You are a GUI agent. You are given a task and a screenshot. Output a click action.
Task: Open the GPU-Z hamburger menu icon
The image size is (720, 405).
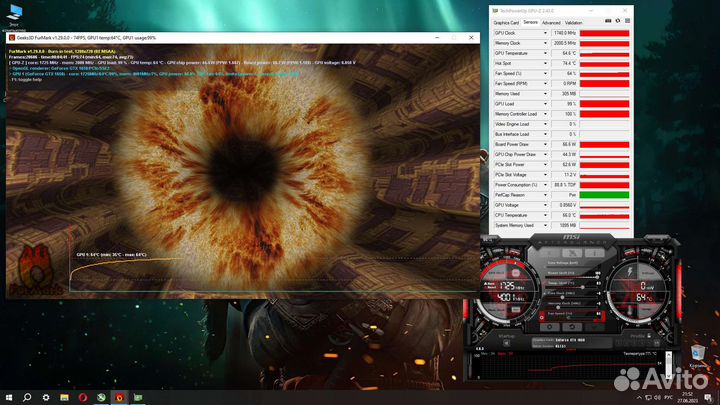point(627,21)
